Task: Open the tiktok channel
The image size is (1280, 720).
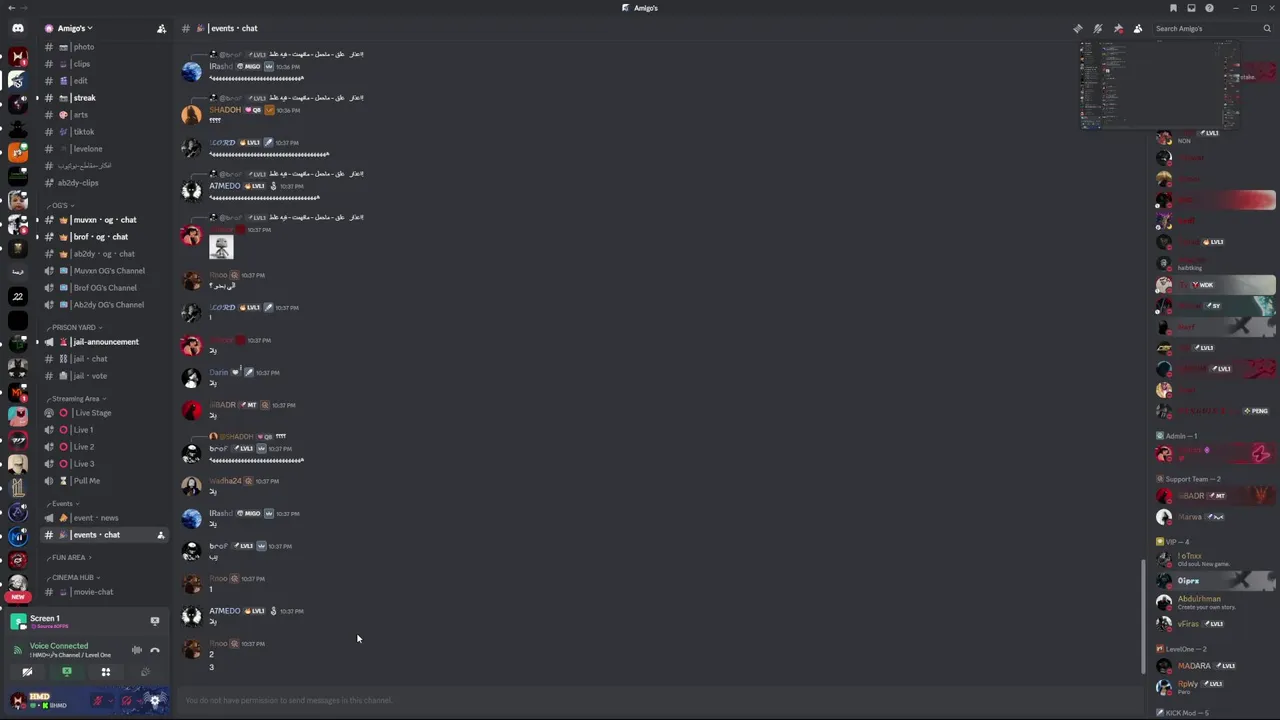Action: click(105, 132)
